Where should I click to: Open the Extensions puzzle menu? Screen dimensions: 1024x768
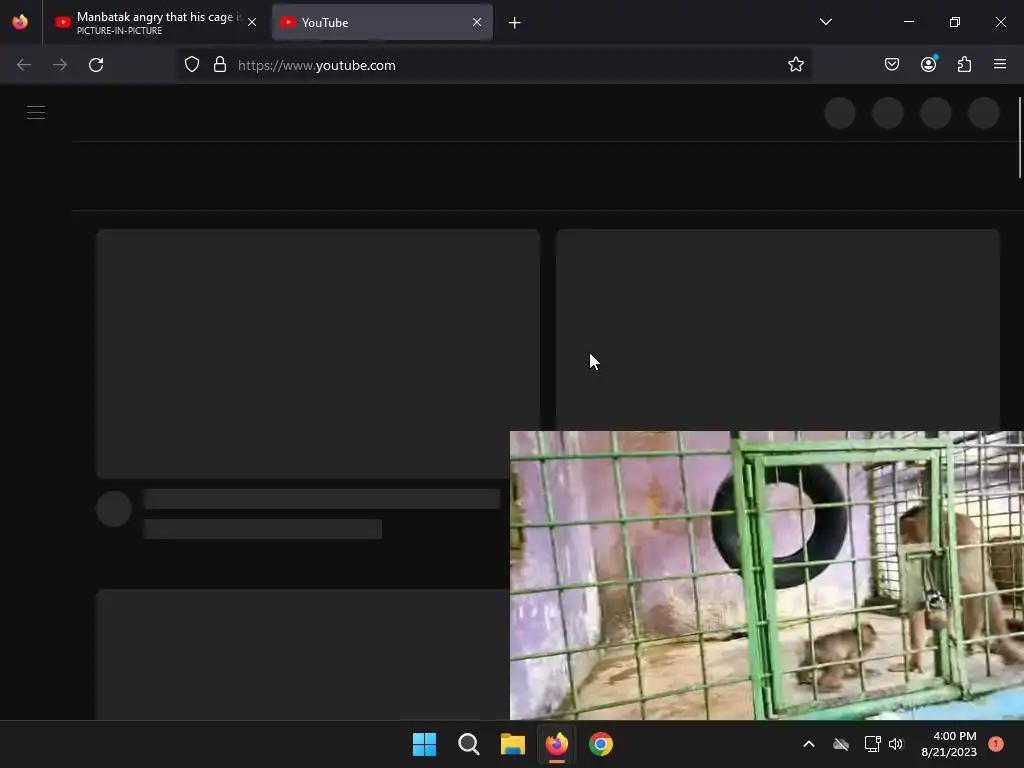965,64
